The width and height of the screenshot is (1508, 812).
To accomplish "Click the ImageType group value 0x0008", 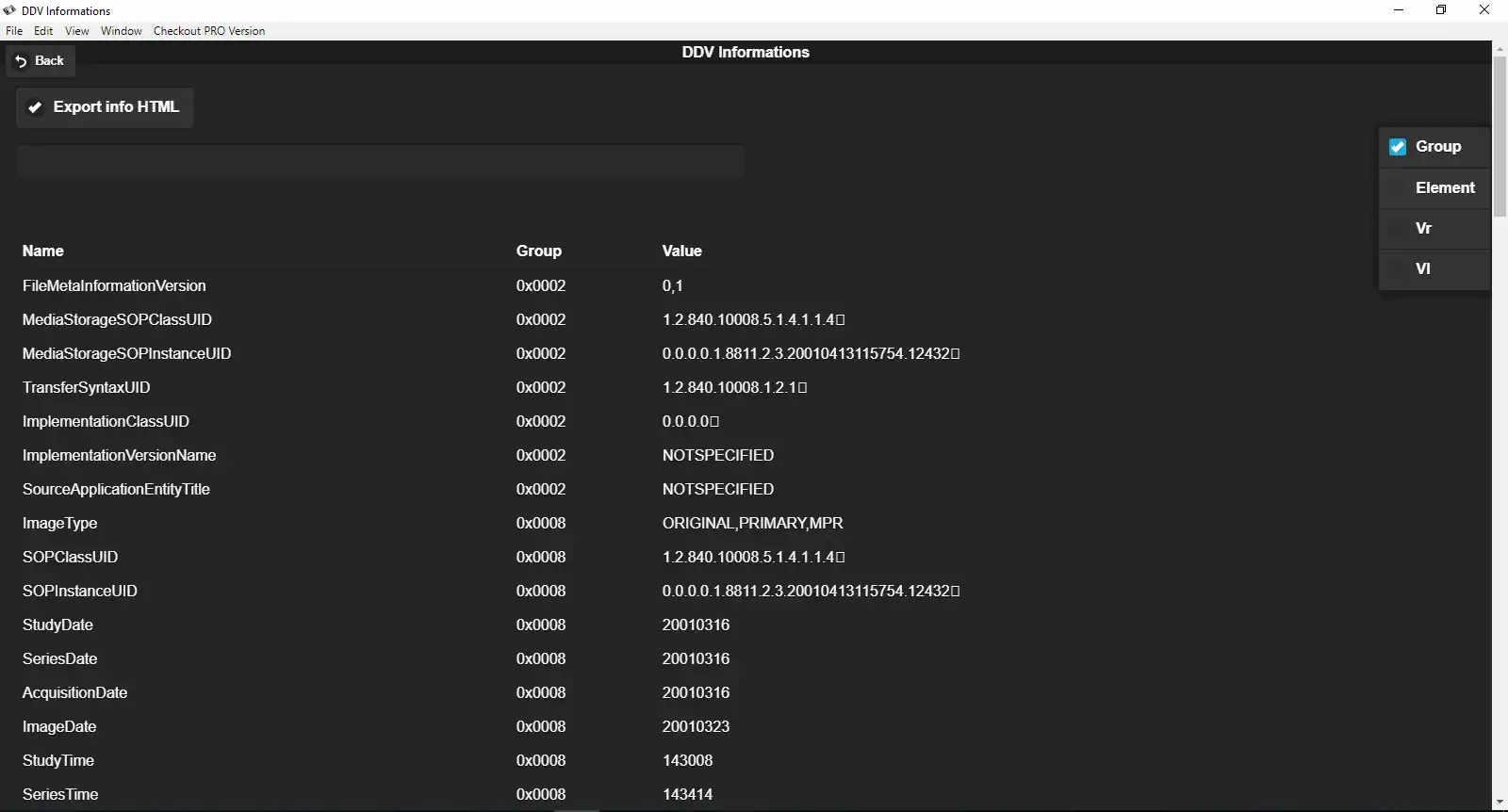I will click(541, 523).
